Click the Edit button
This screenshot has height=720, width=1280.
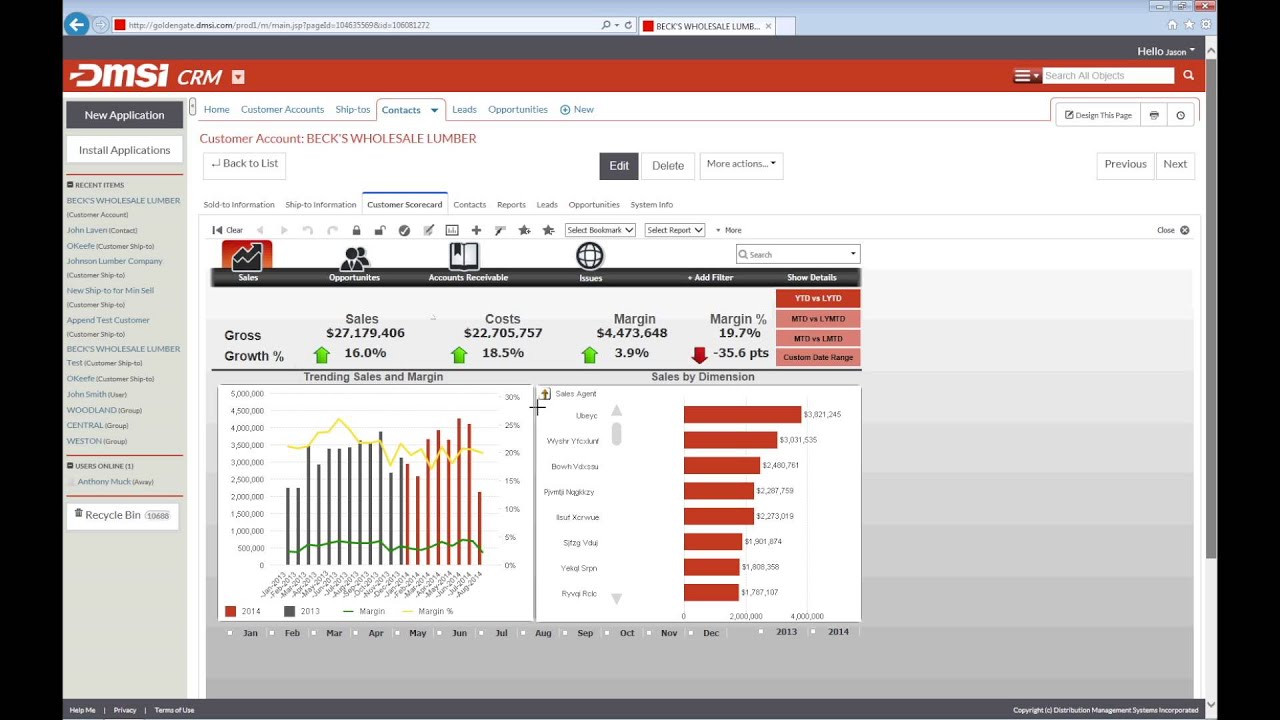pyautogui.click(x=619, y=166)
